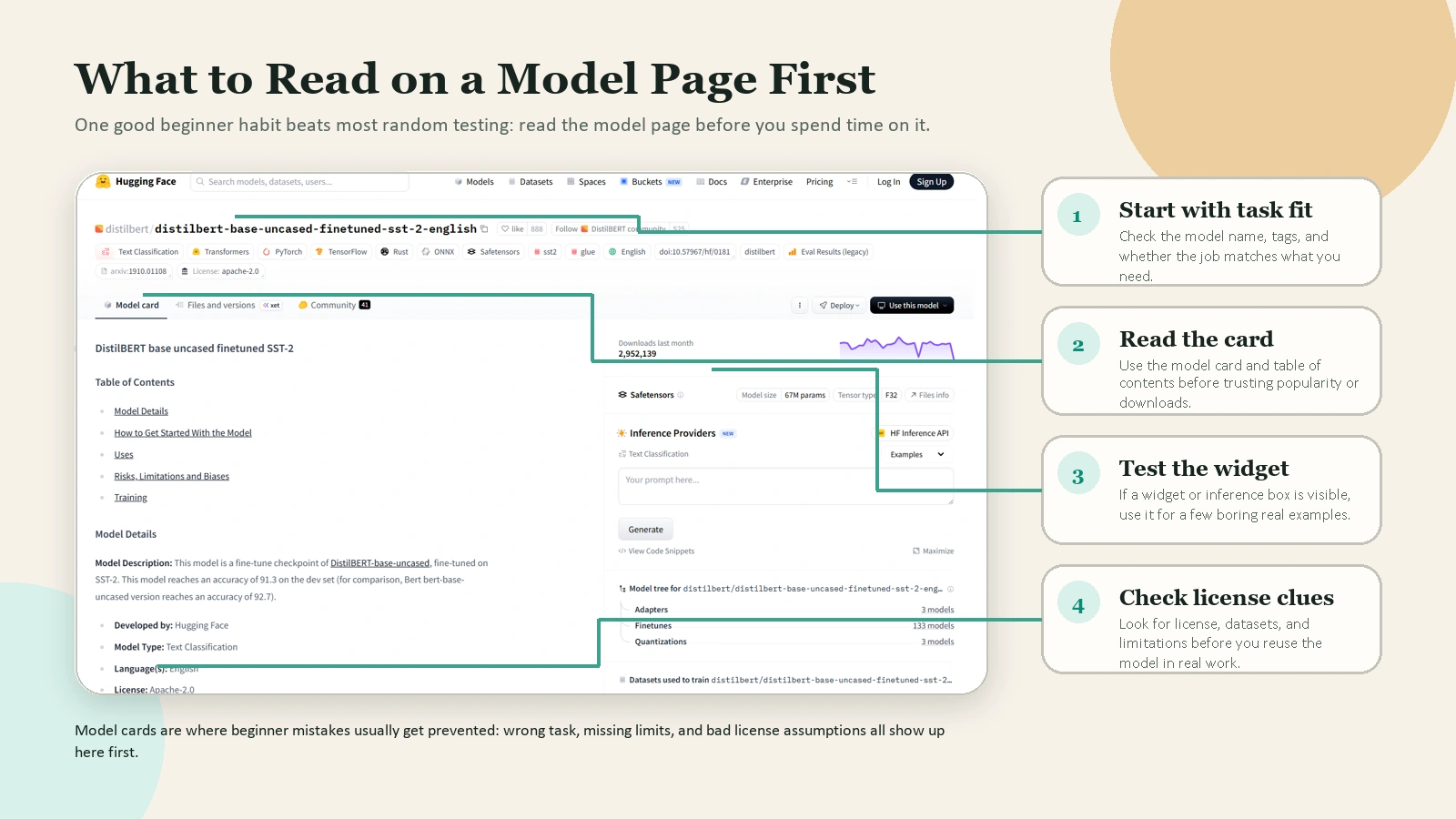This screenshot has height=819, width=1456.
Task: Expand the more menu icon beside Pricing
Action: pyautogui.click(x=852, y=182)
